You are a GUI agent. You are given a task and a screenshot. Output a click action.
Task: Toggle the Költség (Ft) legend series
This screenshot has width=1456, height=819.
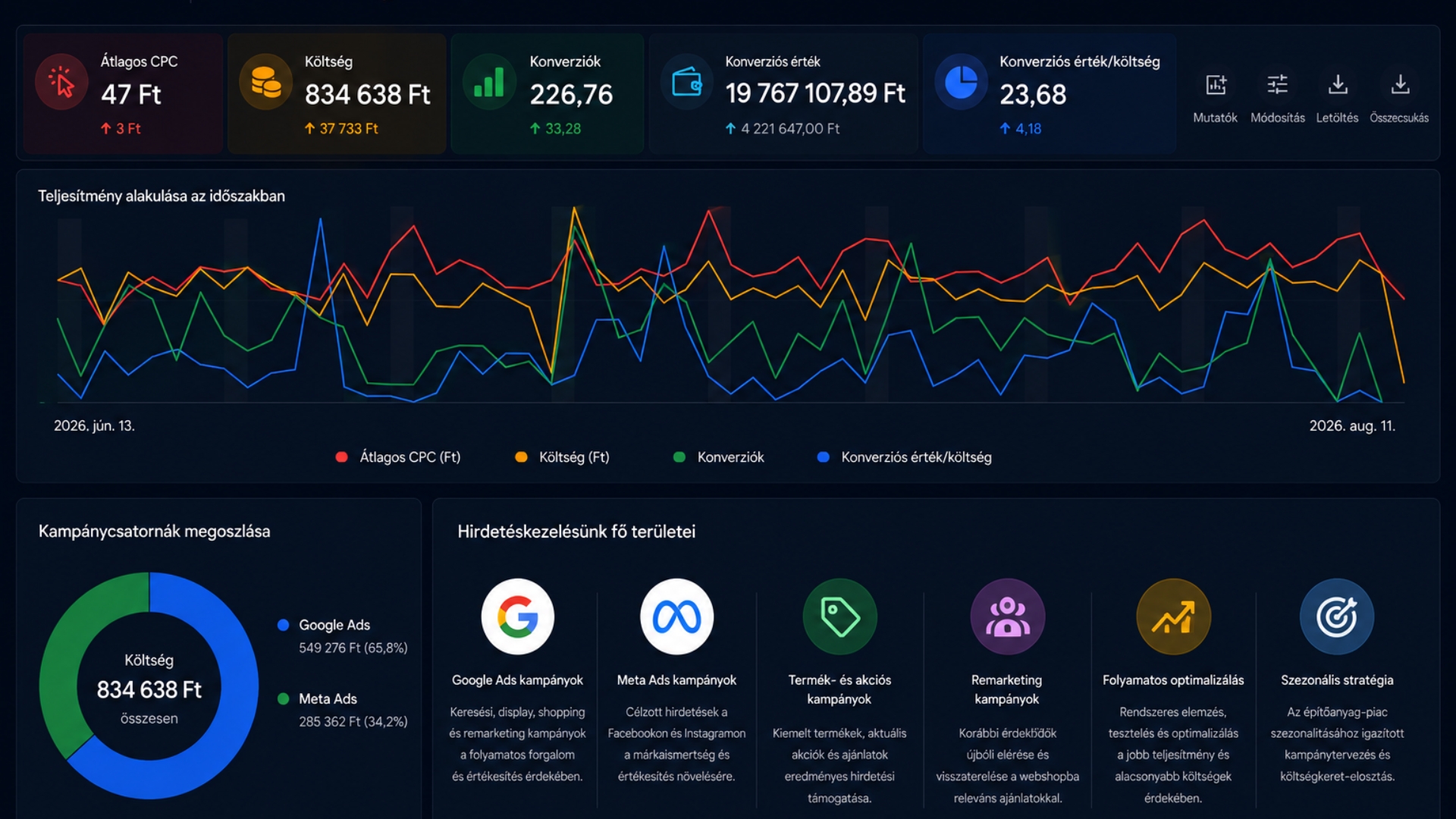[x=562, y=457]
